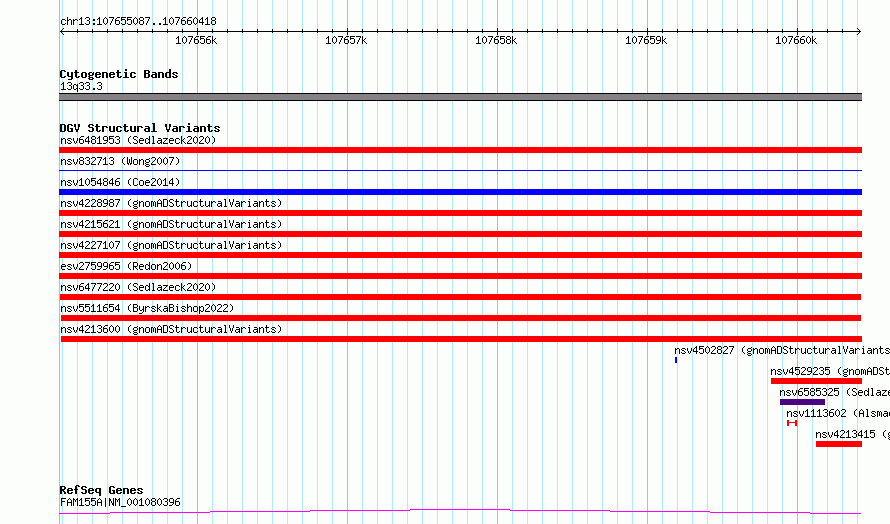Open the nsv4529235 variant label
The image size is (890, 524).
click(830, 371)
